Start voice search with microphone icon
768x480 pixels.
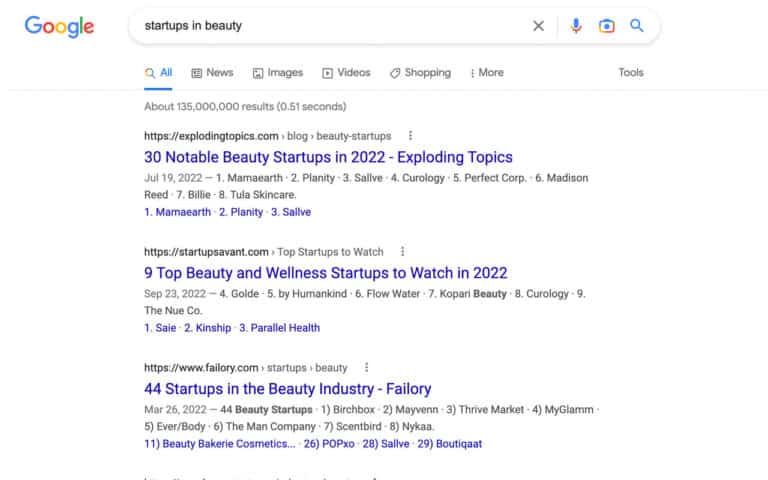click(x=576, y=26)
